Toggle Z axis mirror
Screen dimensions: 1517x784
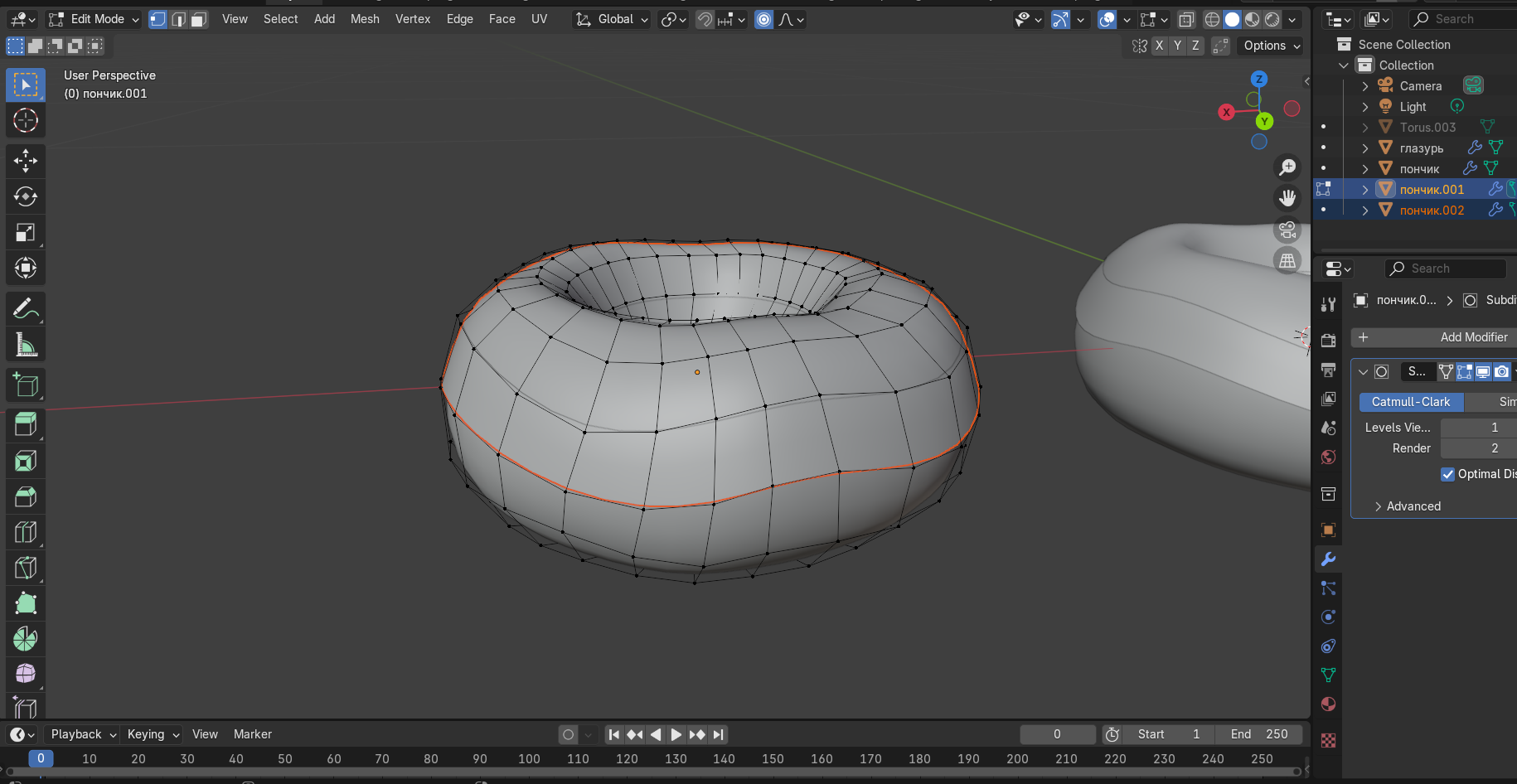click(x=1195, y=46)
